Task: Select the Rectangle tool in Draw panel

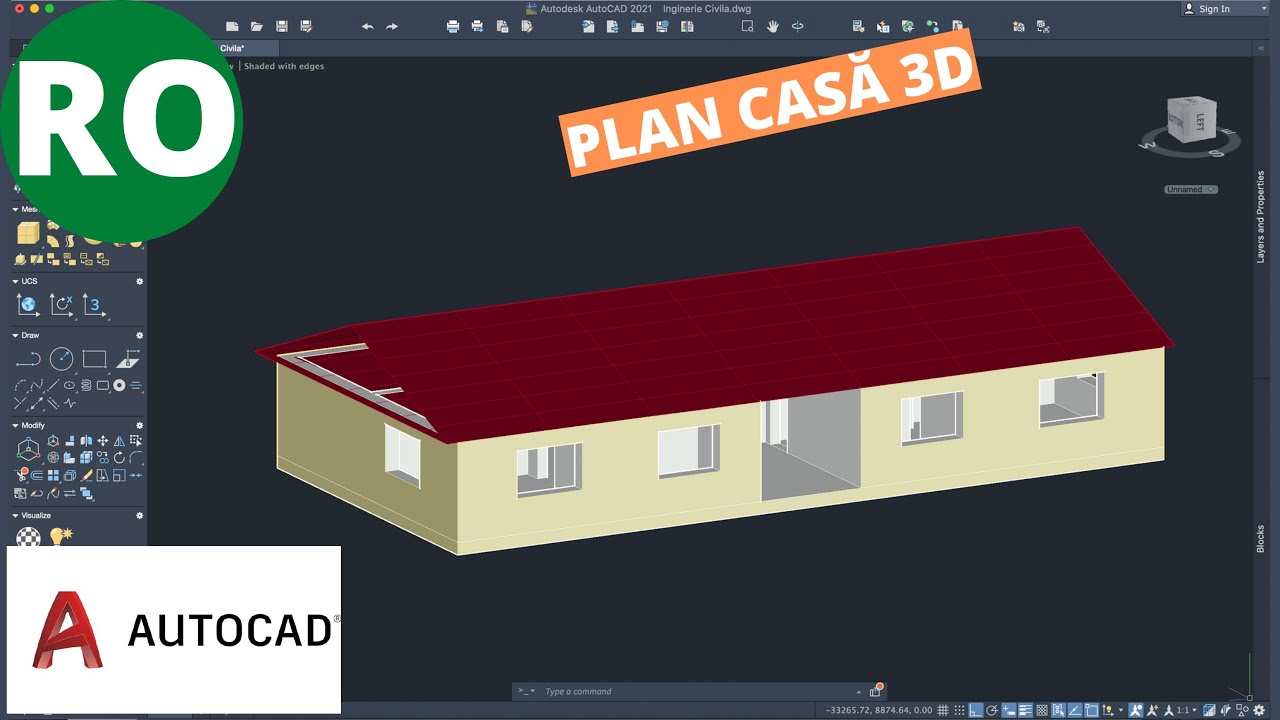Action: click(94, 358)
